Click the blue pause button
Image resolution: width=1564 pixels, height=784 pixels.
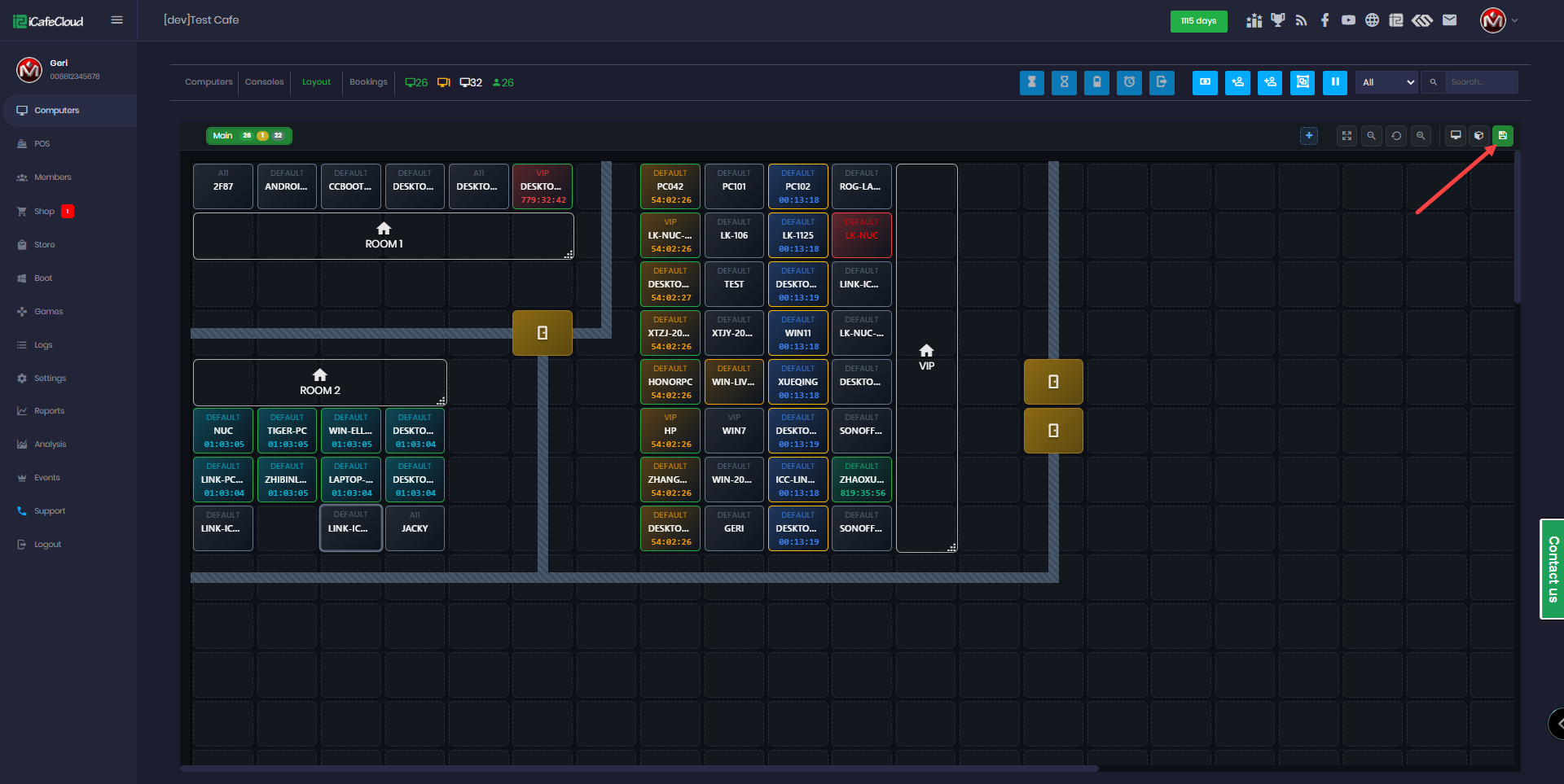tap(1334, 82)
